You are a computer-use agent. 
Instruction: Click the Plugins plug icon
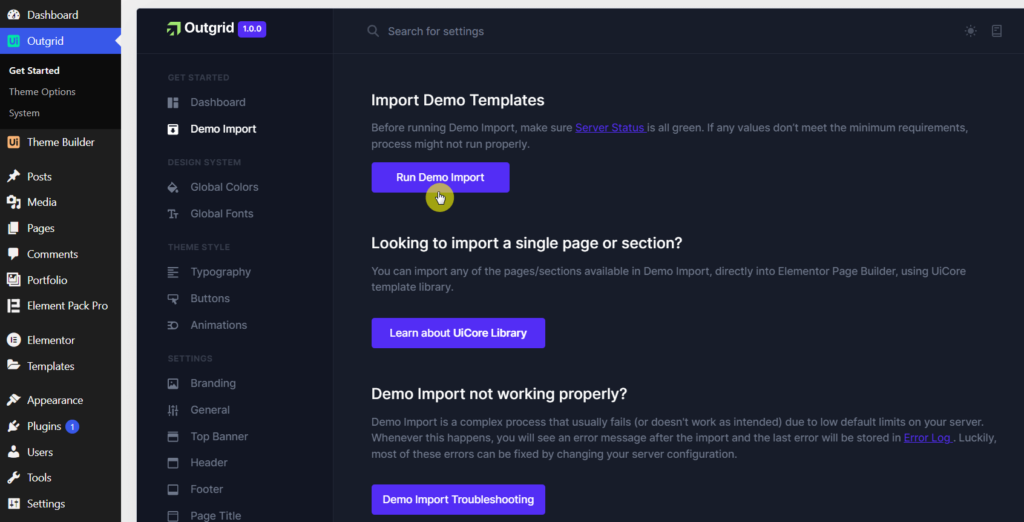[13, 427]
